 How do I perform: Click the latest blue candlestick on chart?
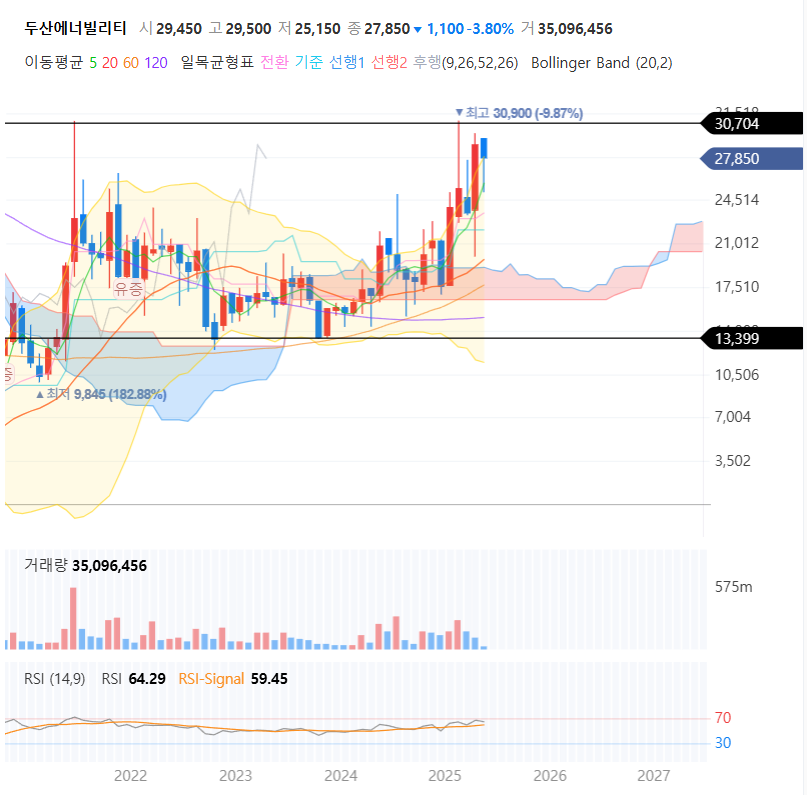point(484,148)
